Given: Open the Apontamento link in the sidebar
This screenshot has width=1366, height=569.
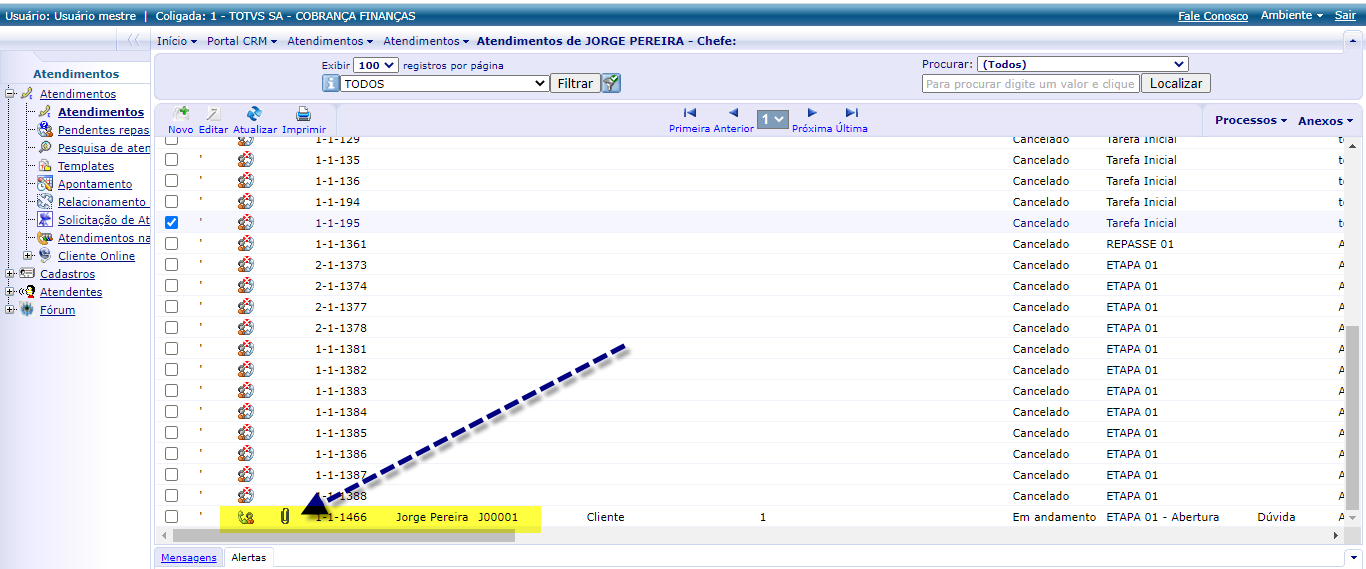Looking at the screenshot, I should (x=95, y=184).
